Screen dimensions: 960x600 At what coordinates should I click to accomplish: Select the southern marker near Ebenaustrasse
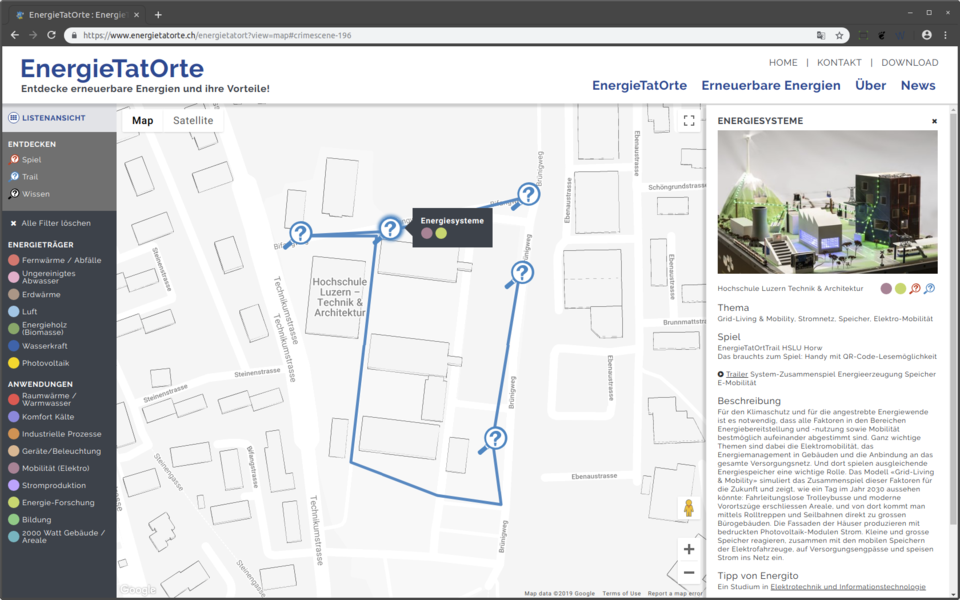(495, 438)
